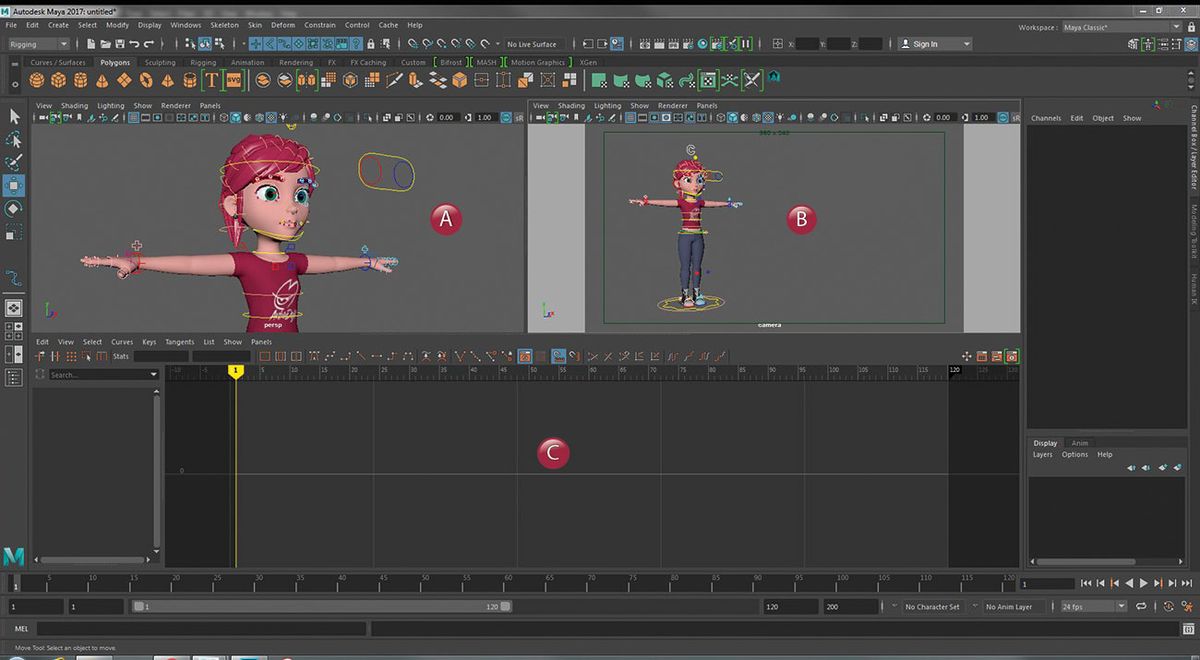Click the Undo icon in the status line
This screenshot has width=1200, height=660.
tap(134, 43)
